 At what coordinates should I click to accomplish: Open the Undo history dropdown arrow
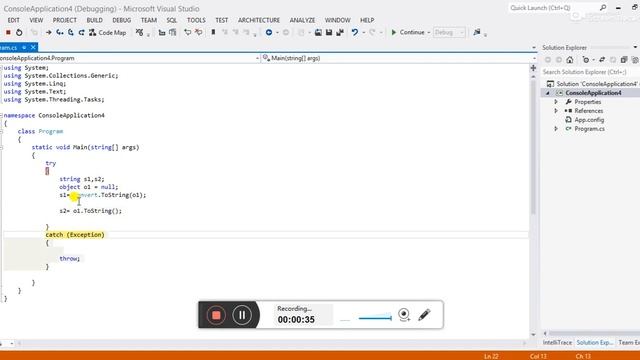(363, 33)
